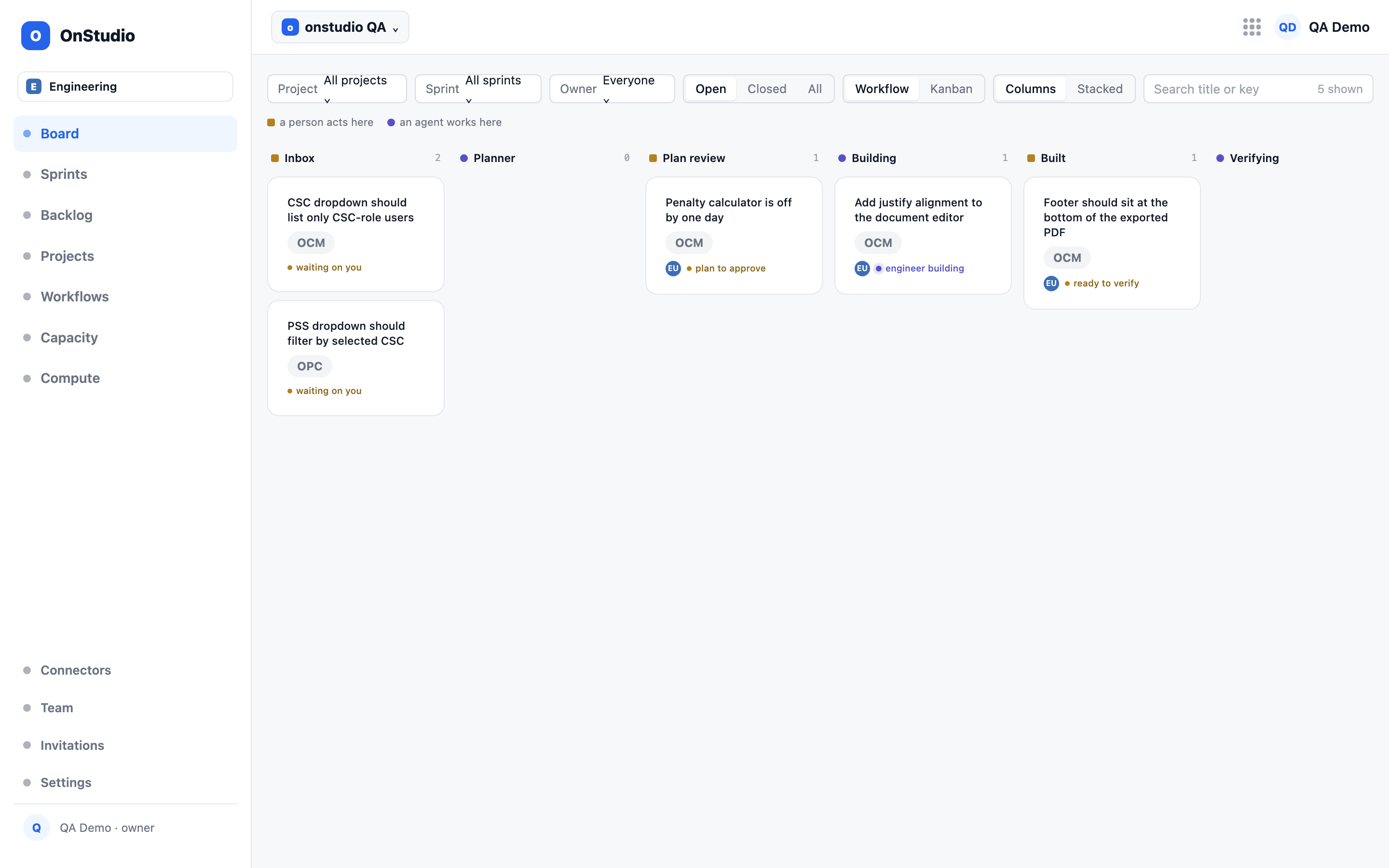Select Workflow view mode
The height and width of the screenshot is (868, 1389).
point(882,89)
